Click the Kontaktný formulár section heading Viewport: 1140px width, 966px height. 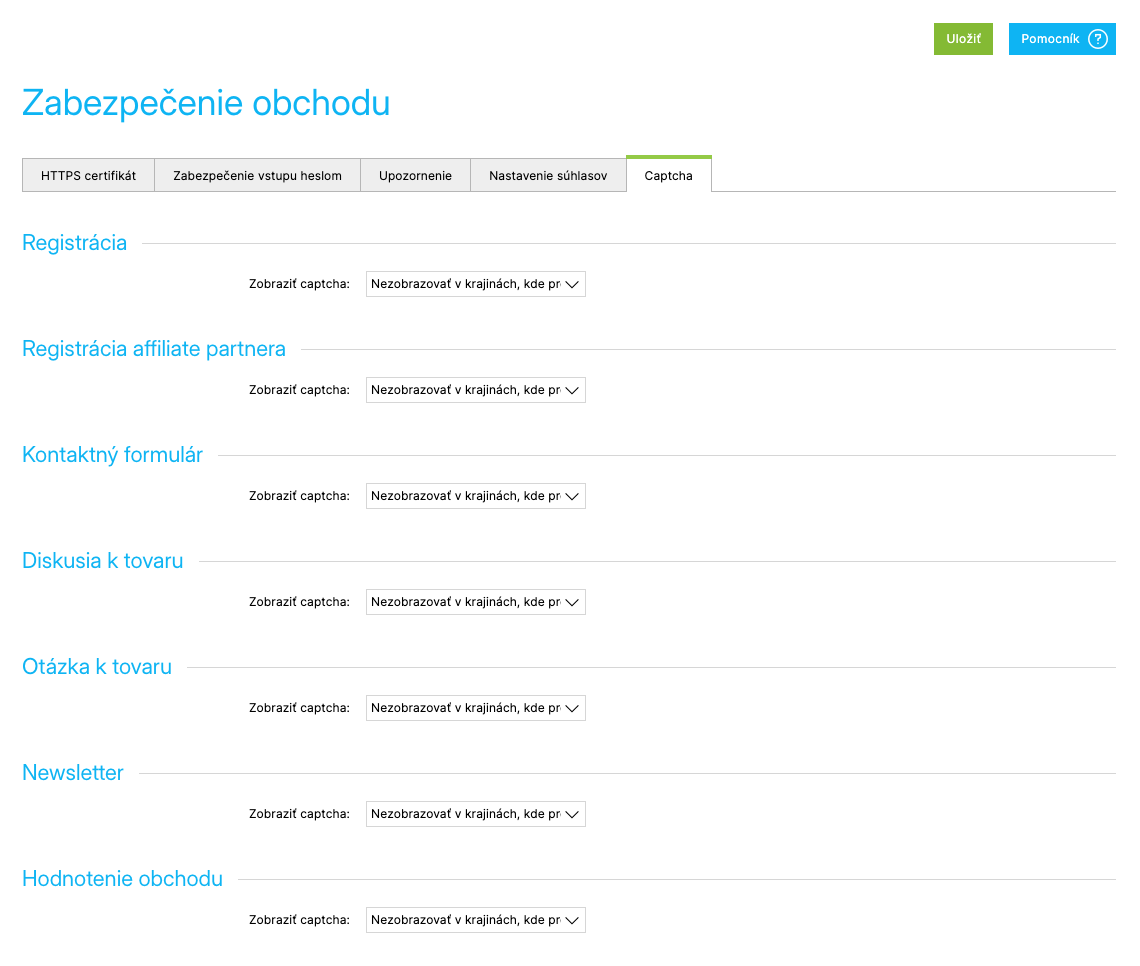[113, 455]
